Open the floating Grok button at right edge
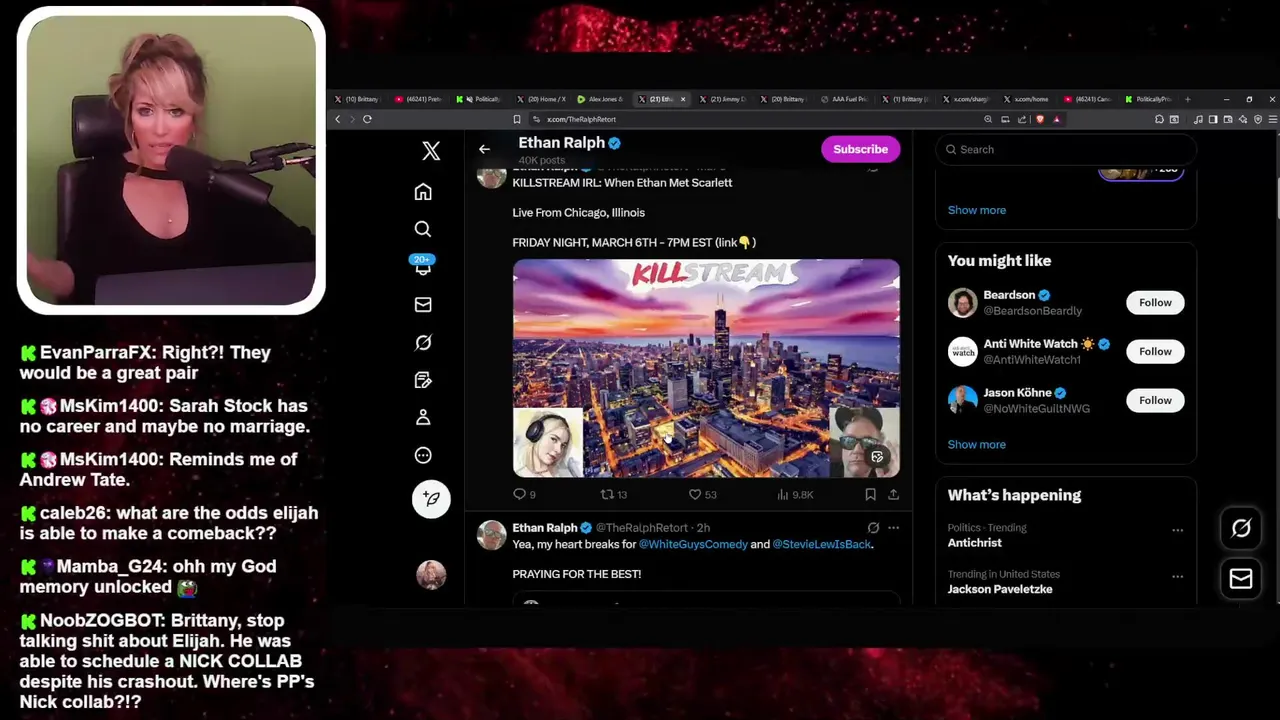 pyautogui.click(x=1241, y=528)
